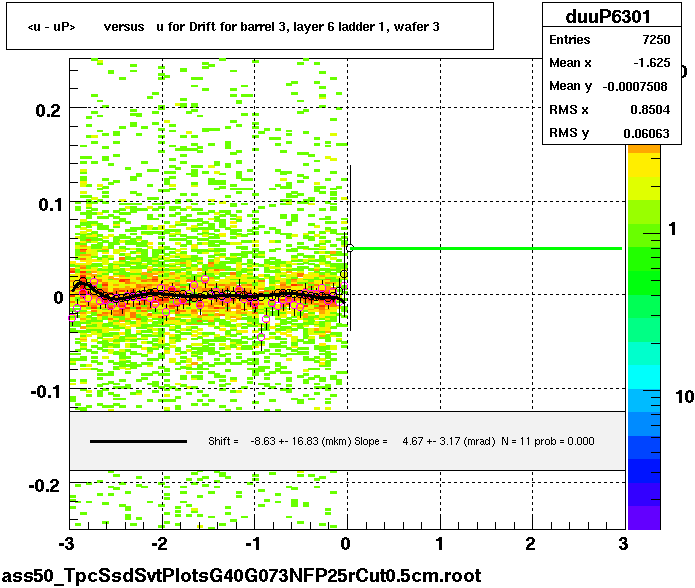Click the x-axis label -3

point(66,544)
